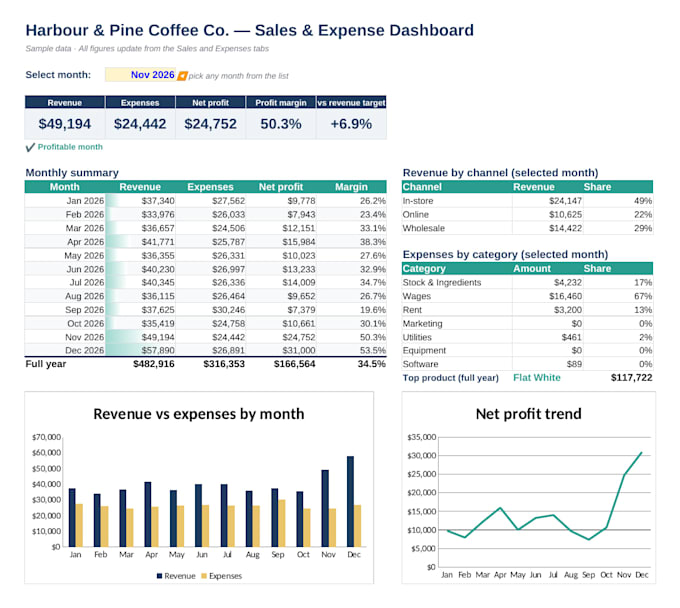Click the Net profit trend chart title
This screenshot has height=608, width=680.
(528, 414)
